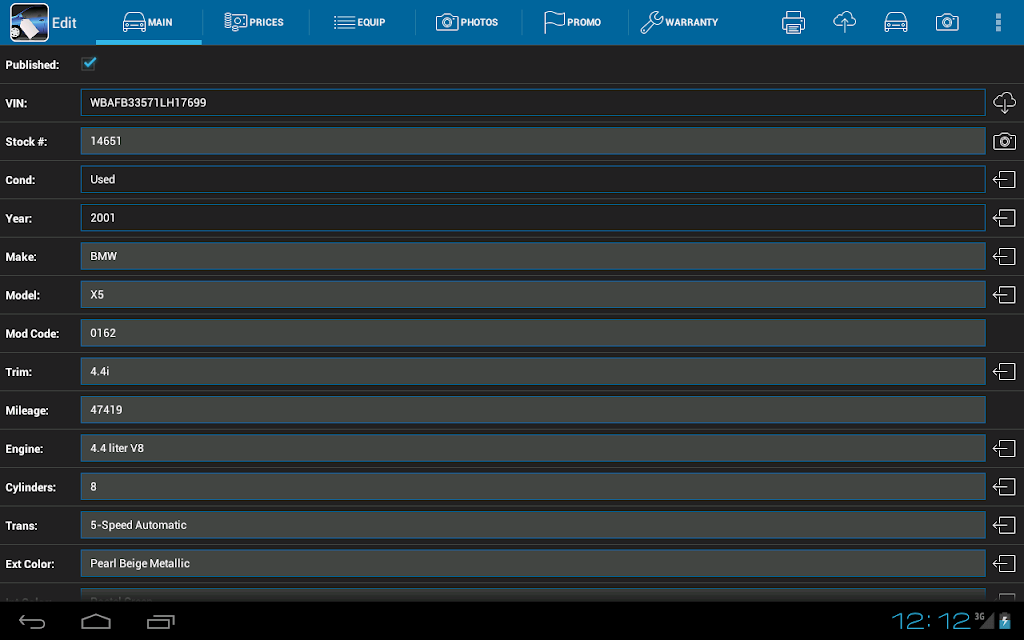The height and width of the screenshot is (640, 1024).
Task: Tap the camera icon beside Stock #
Action: (1004, 141)
